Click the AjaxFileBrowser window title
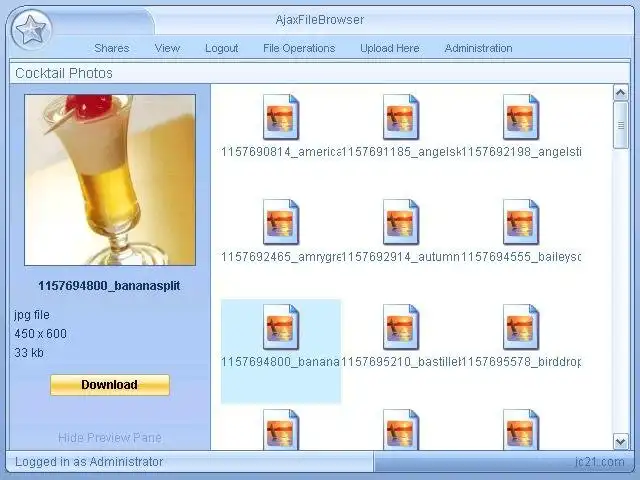This screenshot has width=640, height=480. [320, 20]
